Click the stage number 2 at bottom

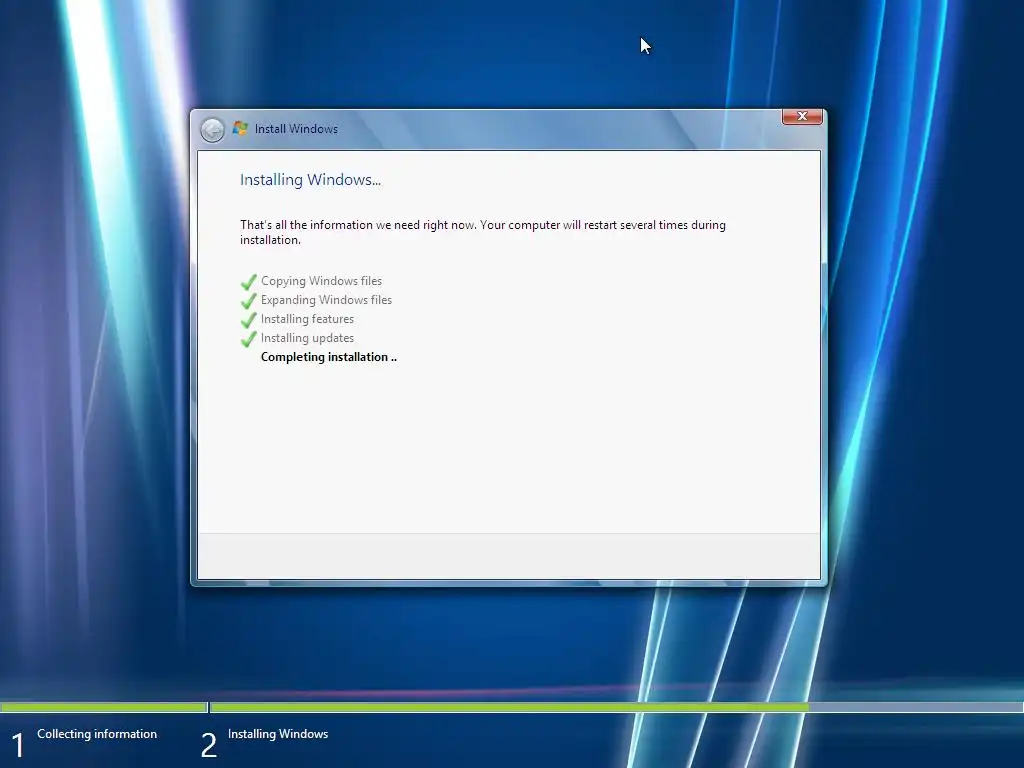tap(209, 745)
